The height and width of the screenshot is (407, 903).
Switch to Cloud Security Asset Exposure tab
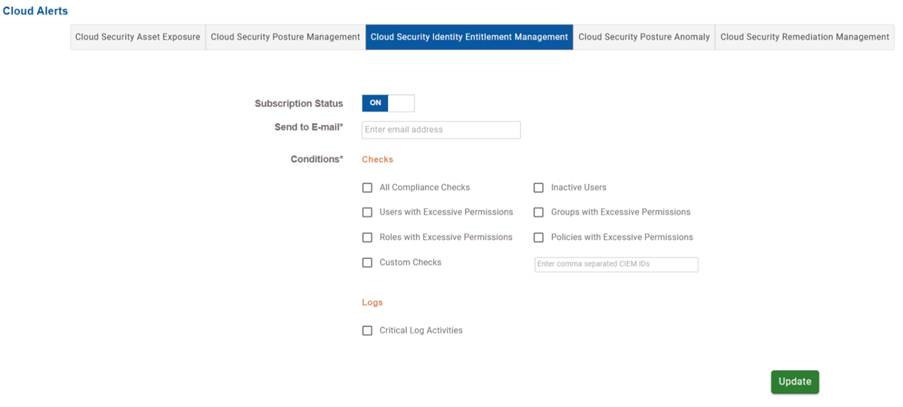coord(138,37)
